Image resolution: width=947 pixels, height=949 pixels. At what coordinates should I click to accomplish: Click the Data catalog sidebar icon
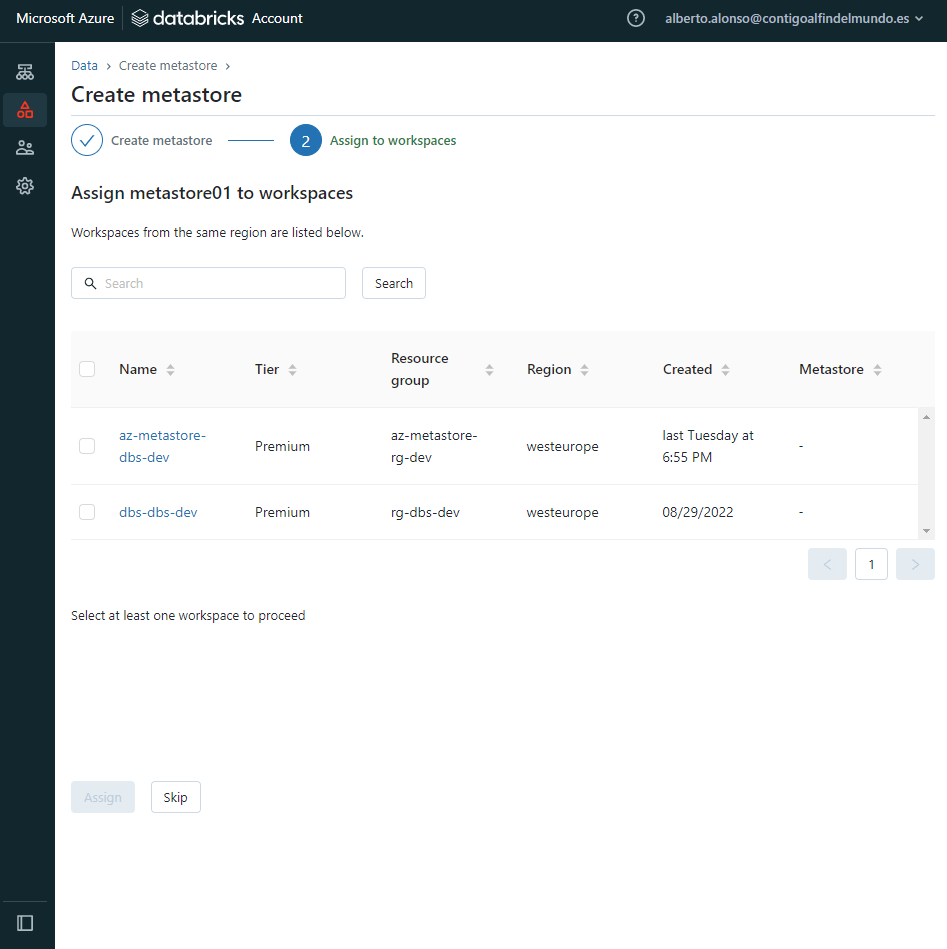(x=25, y=110)
